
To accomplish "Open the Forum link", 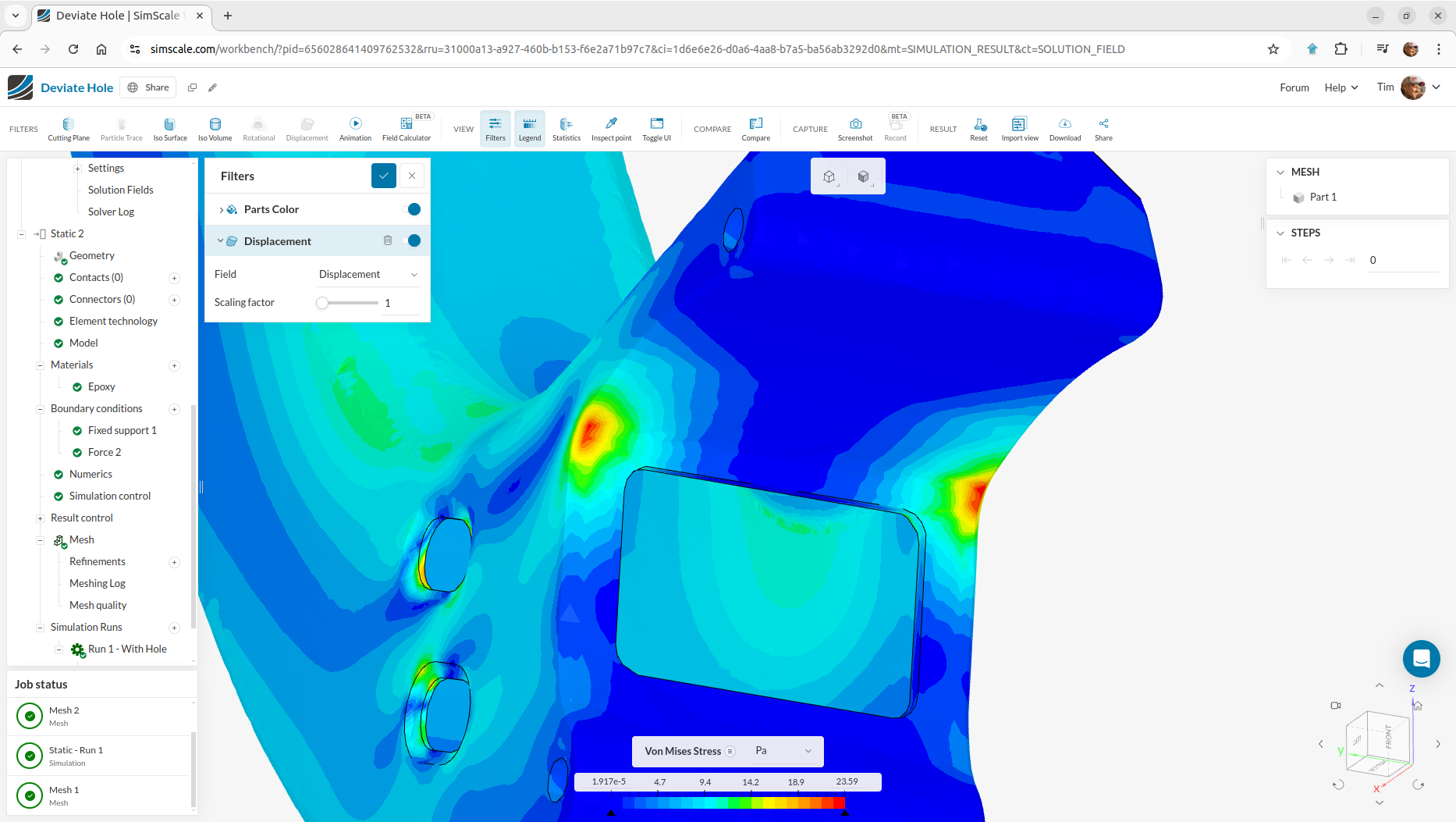I will (1294, 87).
